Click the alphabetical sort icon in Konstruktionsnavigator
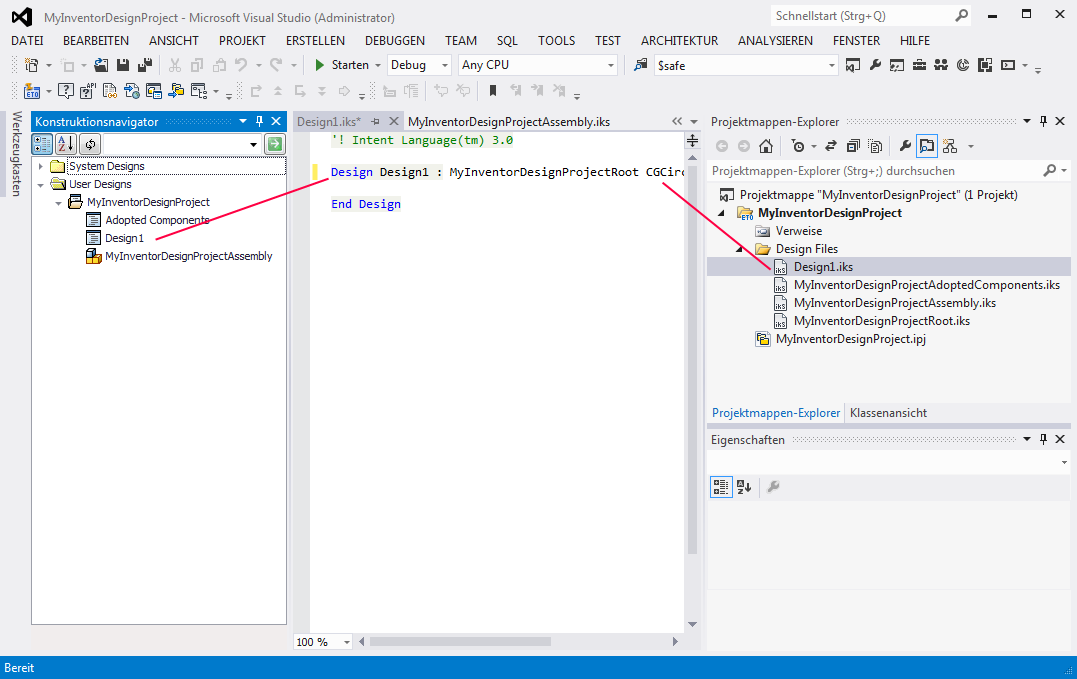 coord(66,144)
